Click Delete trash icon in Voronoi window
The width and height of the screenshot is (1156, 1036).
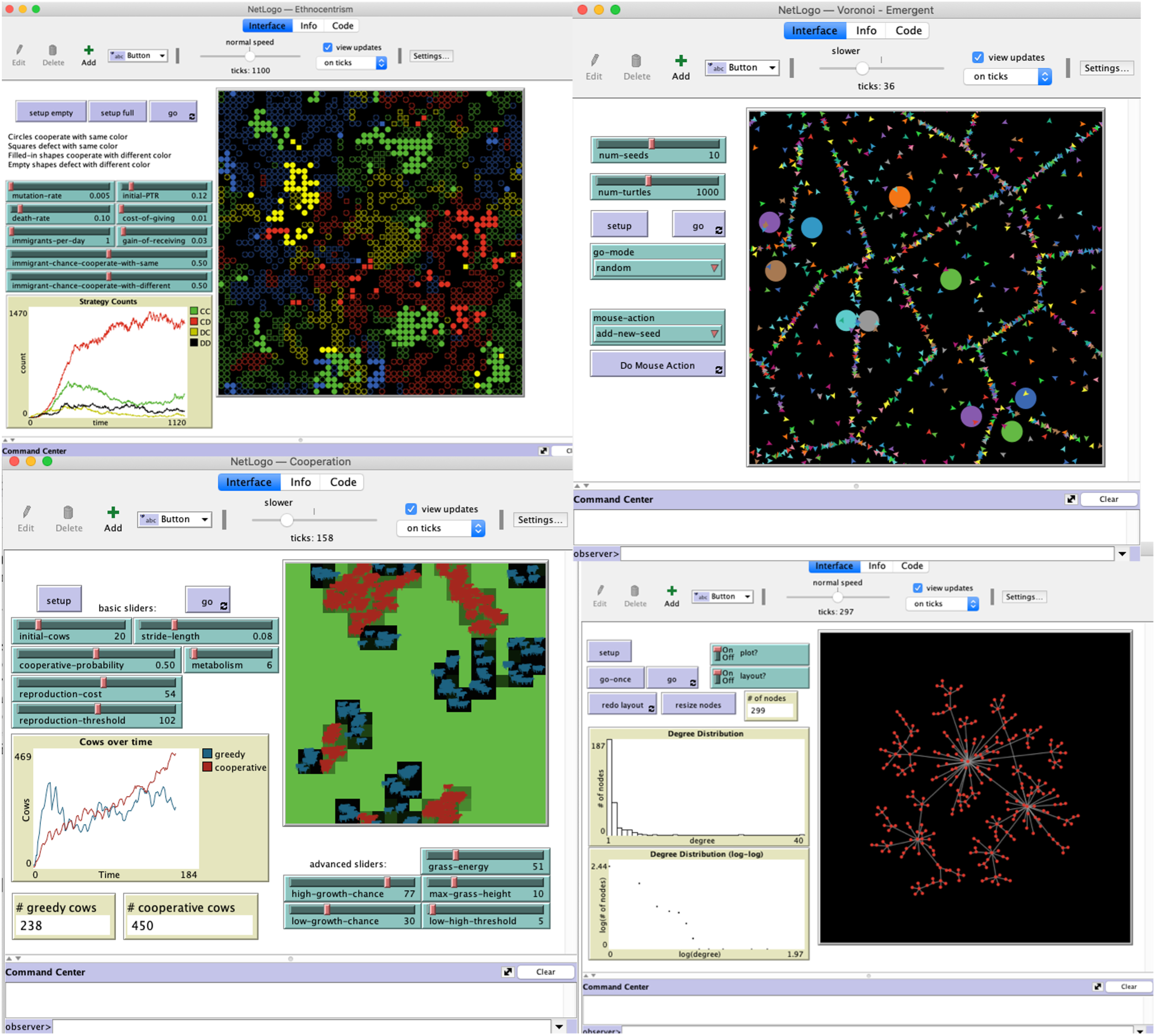[x=636, y=60]
